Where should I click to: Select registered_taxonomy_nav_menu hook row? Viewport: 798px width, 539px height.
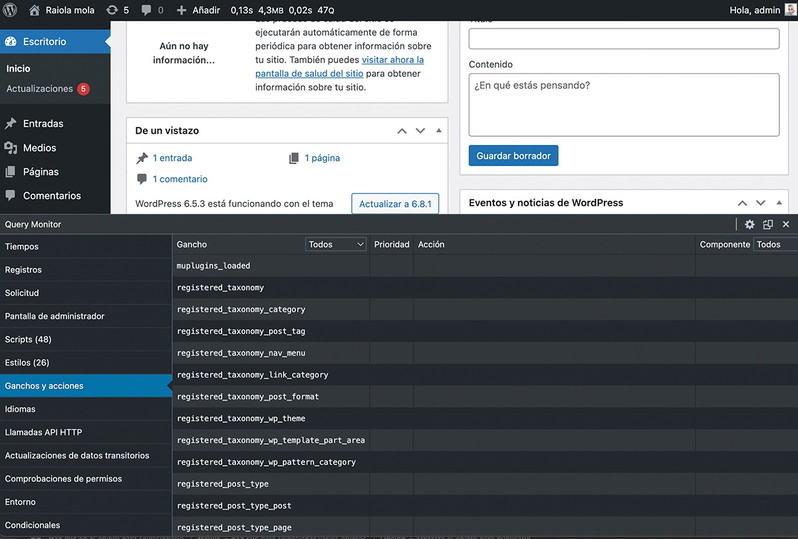pyautogui.click(x=485, y=353)
